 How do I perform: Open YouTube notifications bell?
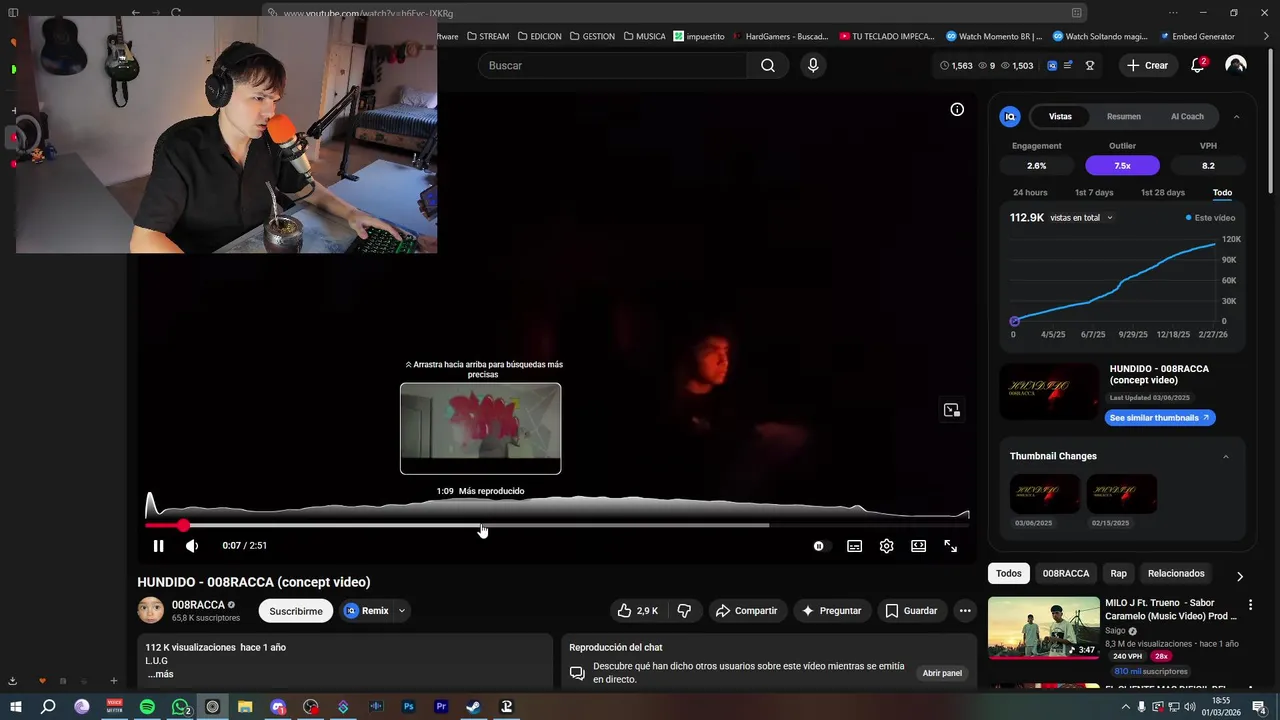(x=1197, y=65)
